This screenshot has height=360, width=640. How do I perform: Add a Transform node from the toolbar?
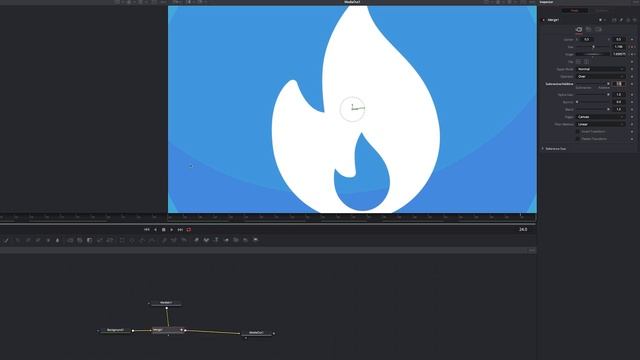coord(110,240)
